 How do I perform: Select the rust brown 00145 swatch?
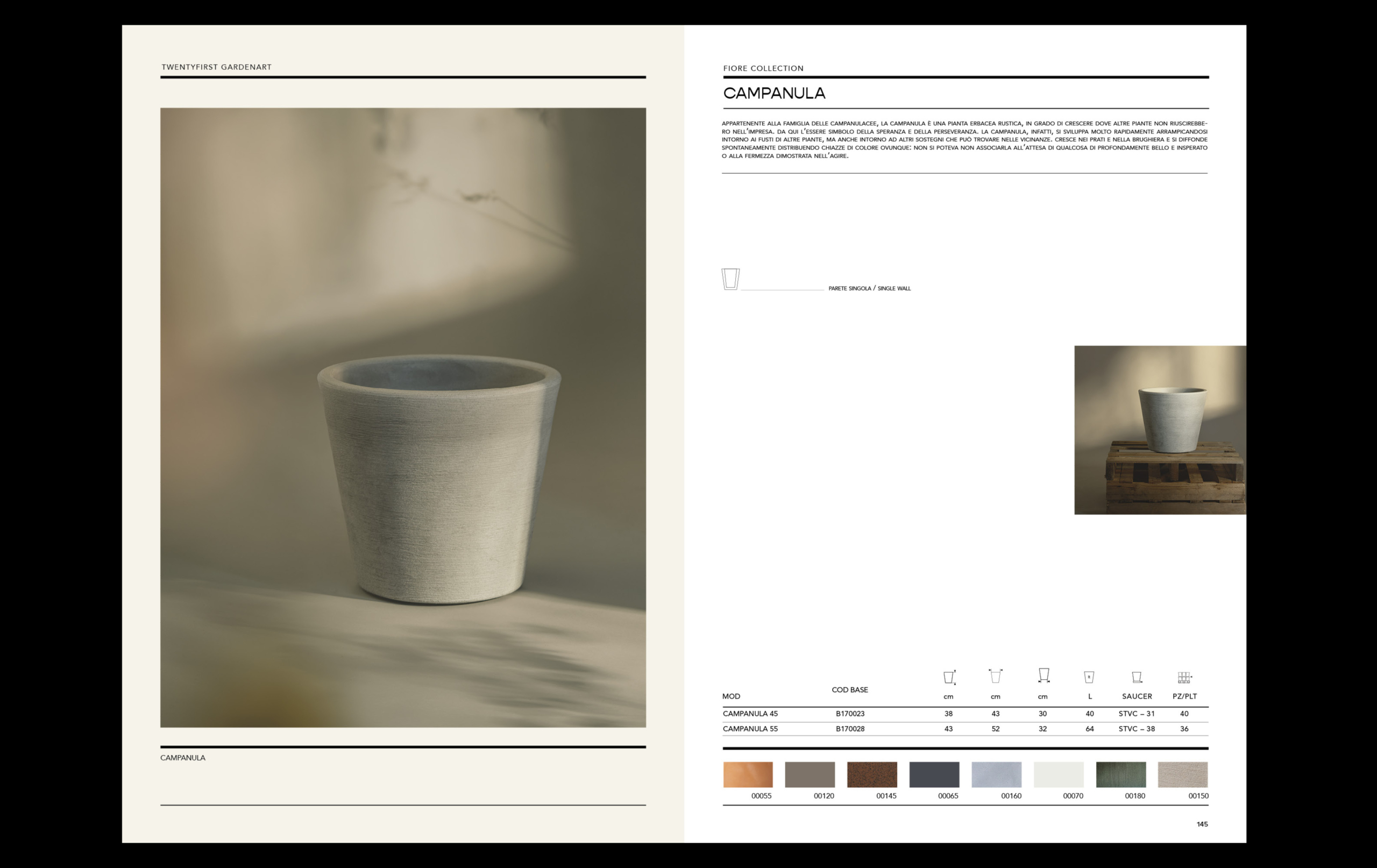pos(871,774)
